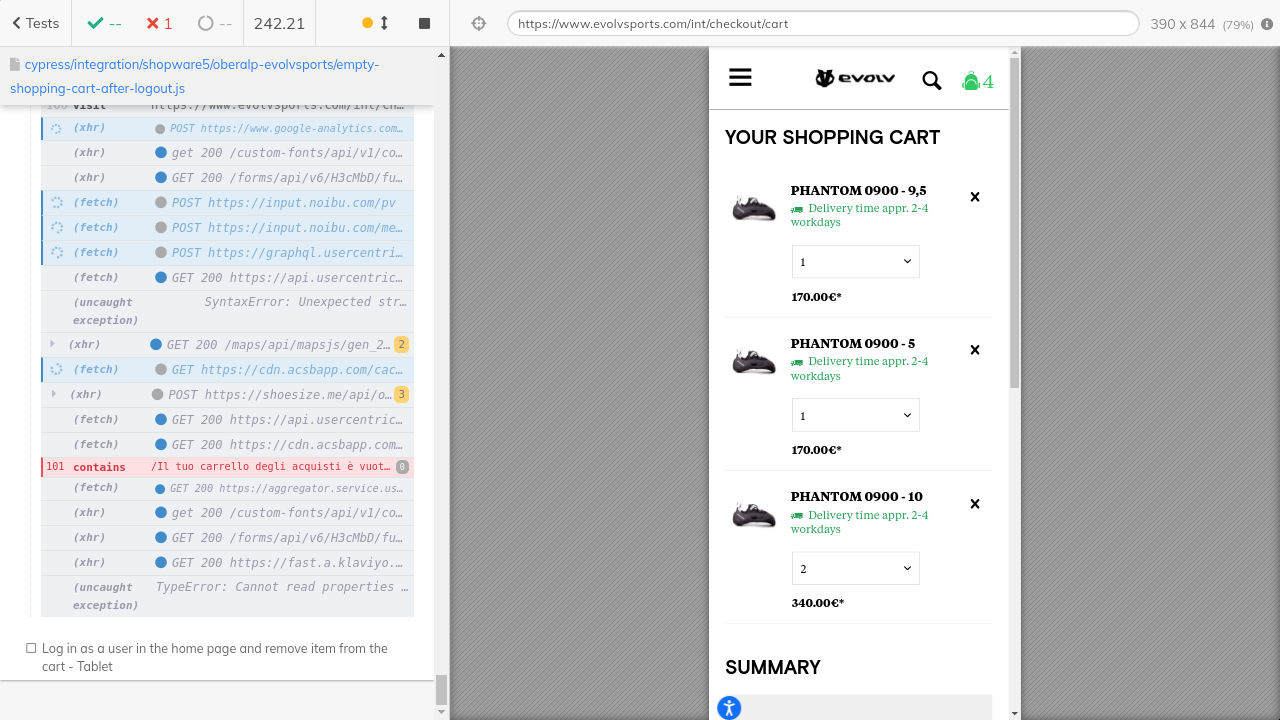Go back to the Tests list
Viewport: 1280px width, 720px height.
click(x=36, y=23)
